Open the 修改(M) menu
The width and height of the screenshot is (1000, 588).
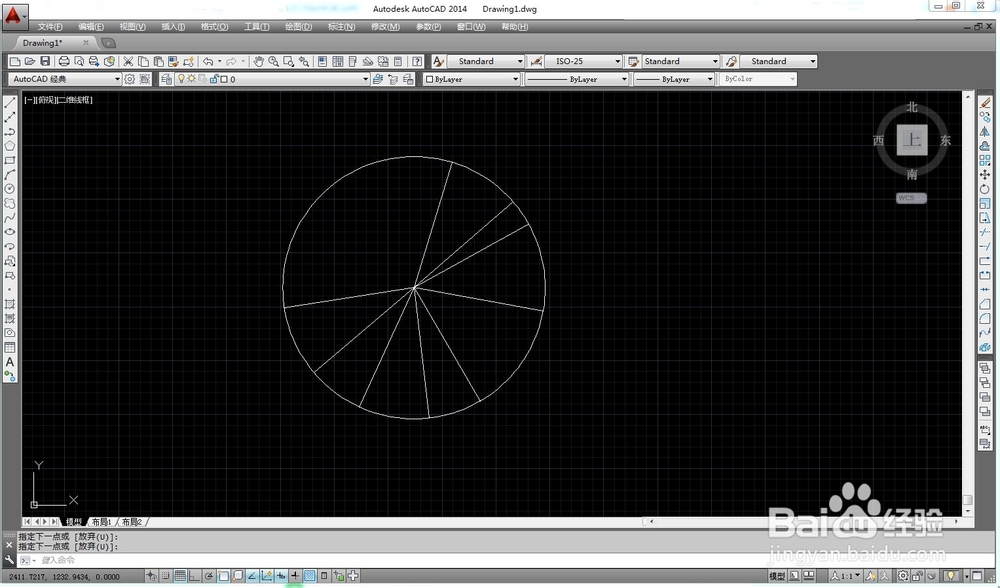[x=385, y=27]
